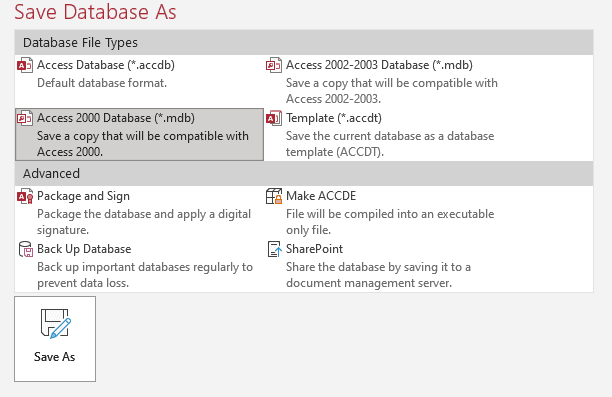Choose Template (*.accdt) file type
Viewport: 612px width, 397px height.
(428, 134)
